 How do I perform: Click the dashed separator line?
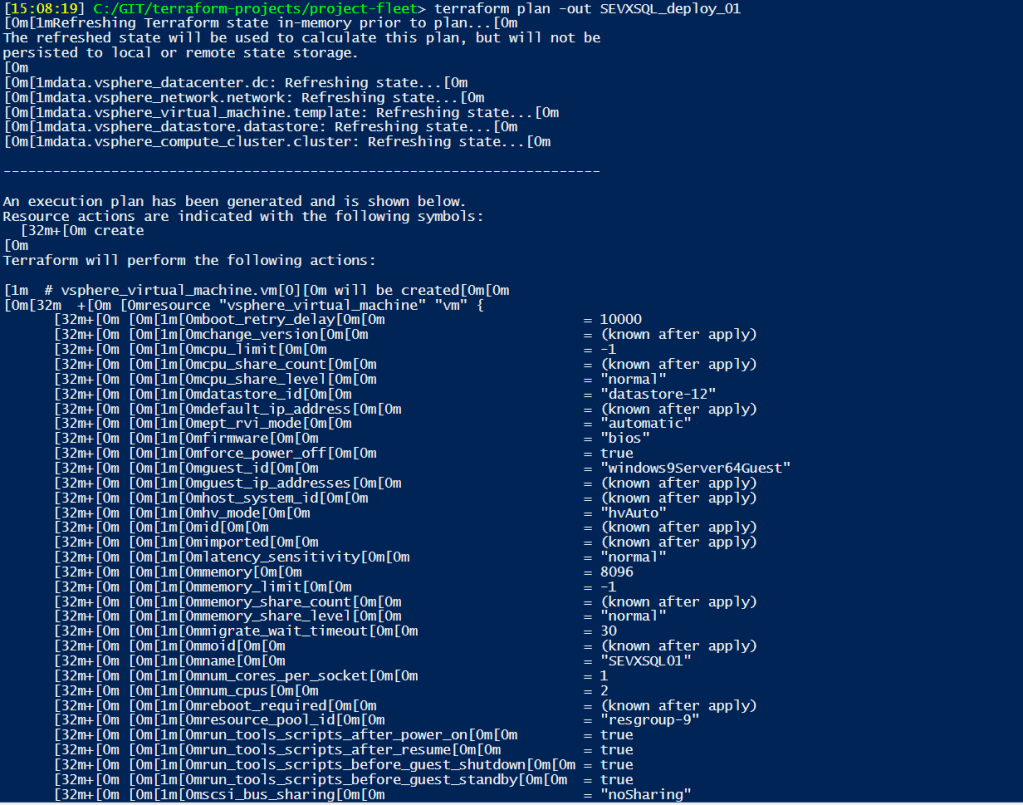click(300, 171)
